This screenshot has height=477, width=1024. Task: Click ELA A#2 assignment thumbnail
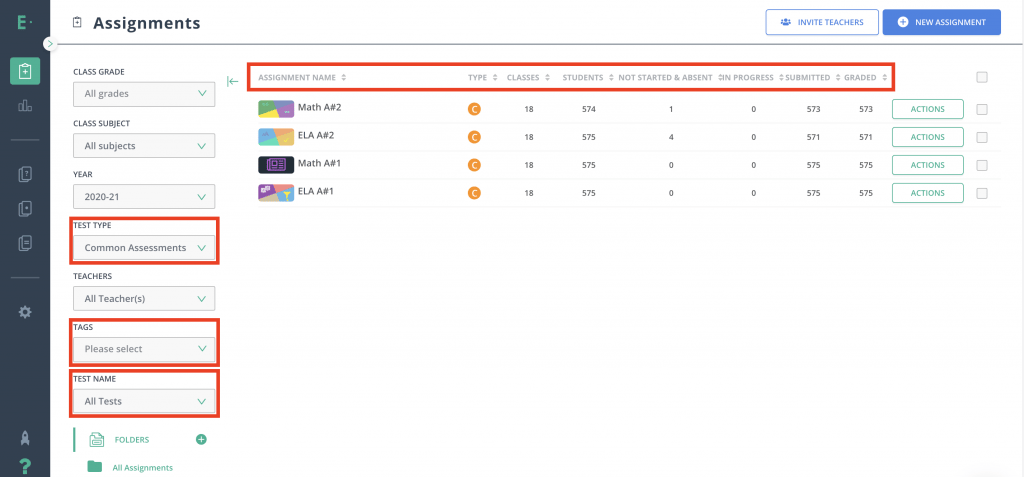pos(276,137)
